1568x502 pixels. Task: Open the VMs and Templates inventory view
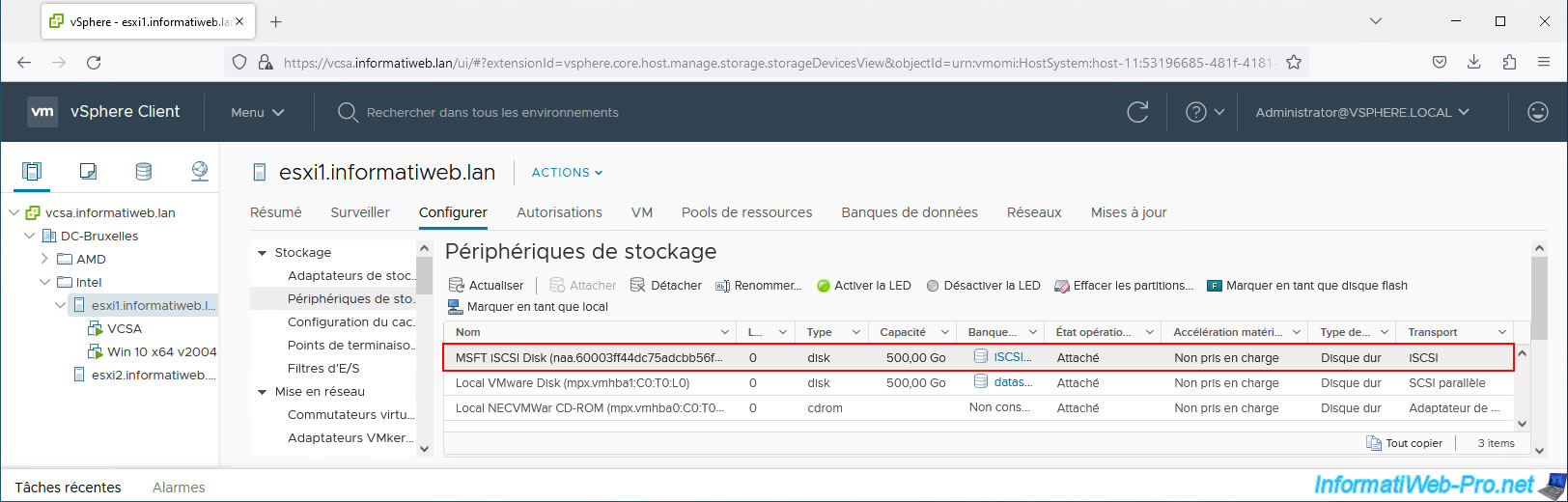pyautogui.click(x=88, y=172)
